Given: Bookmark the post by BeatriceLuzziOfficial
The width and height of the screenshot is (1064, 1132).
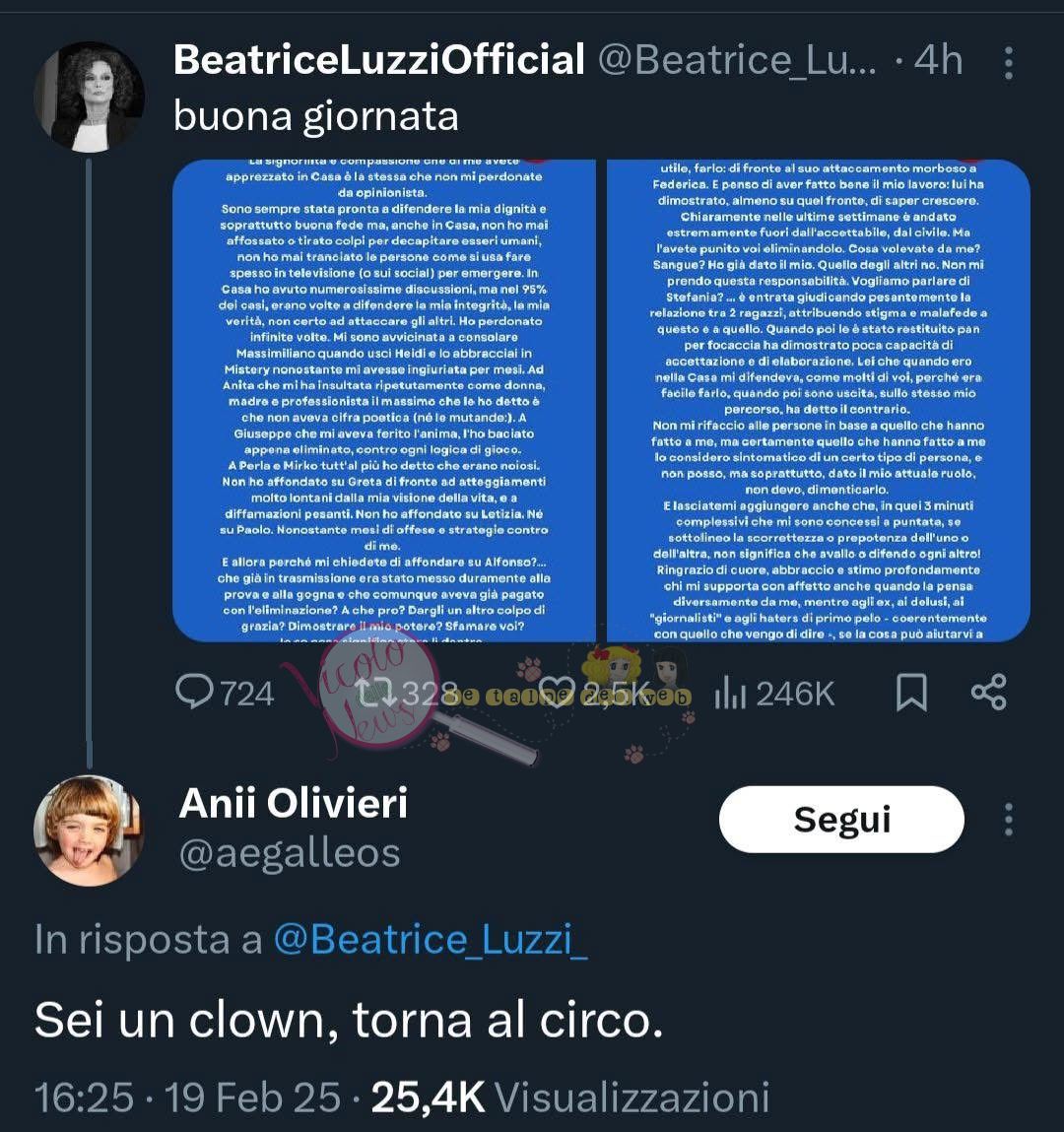Looking at the screenshot, I should click(x=911, y=693).
